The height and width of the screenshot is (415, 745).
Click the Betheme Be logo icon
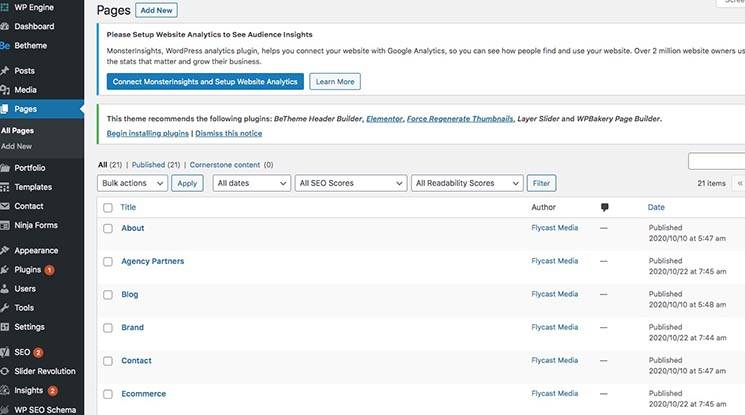click(5, 46)
